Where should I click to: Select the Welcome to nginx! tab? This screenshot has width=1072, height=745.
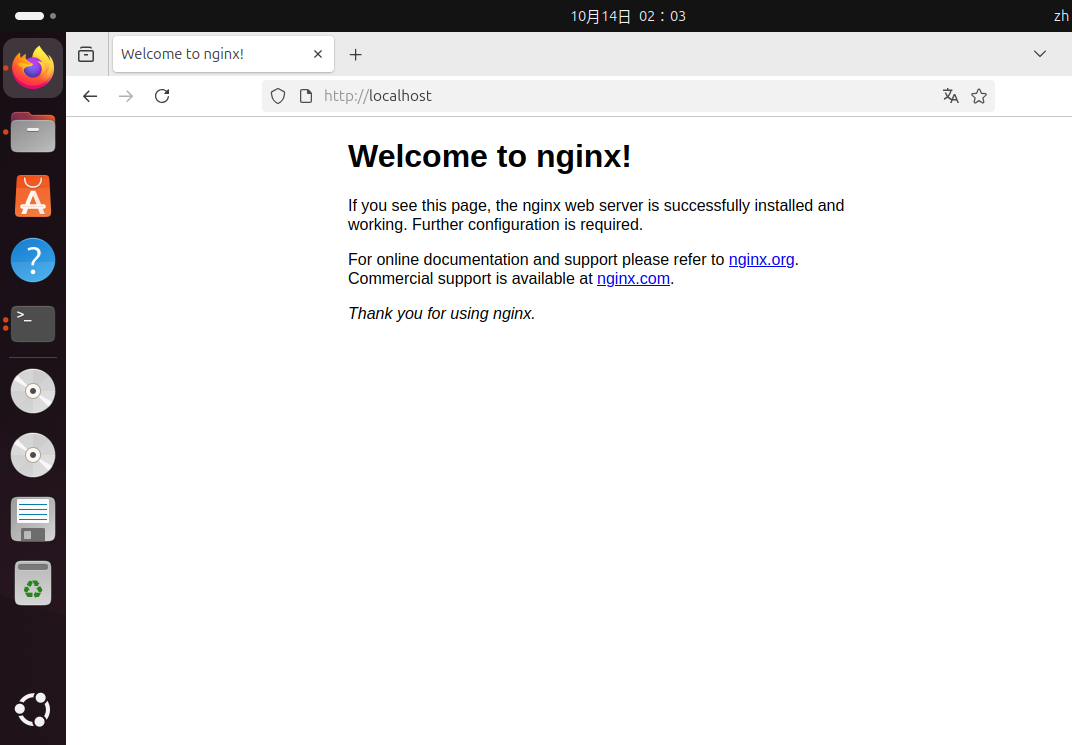coord(223,54)
